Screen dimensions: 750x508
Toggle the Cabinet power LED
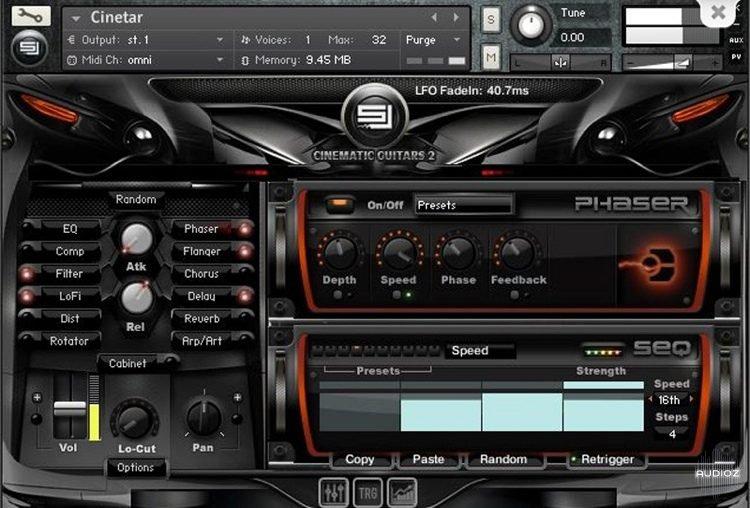coord(170,362)
